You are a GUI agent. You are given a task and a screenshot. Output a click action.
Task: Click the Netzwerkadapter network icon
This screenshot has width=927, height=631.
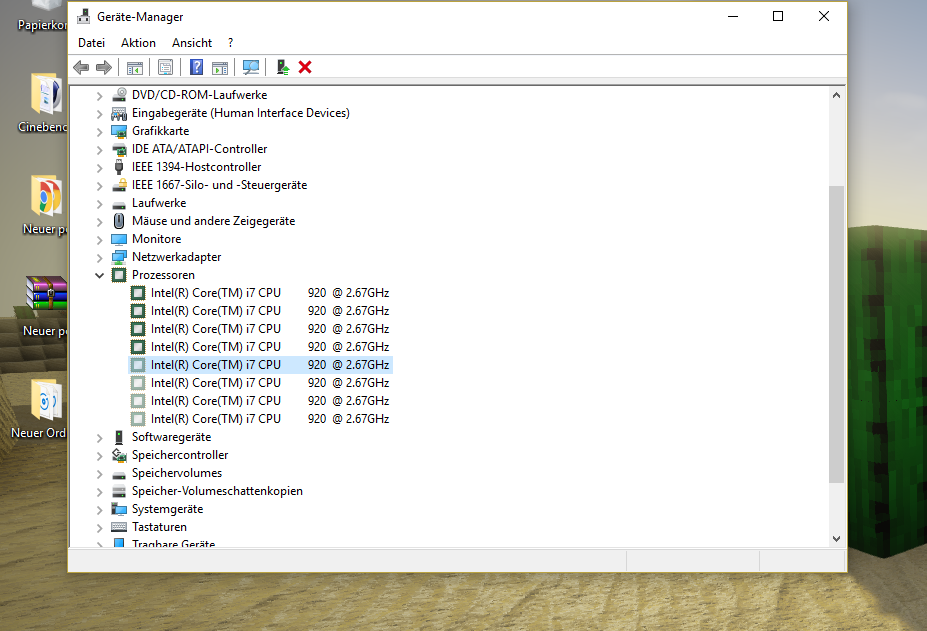point(119,257)
